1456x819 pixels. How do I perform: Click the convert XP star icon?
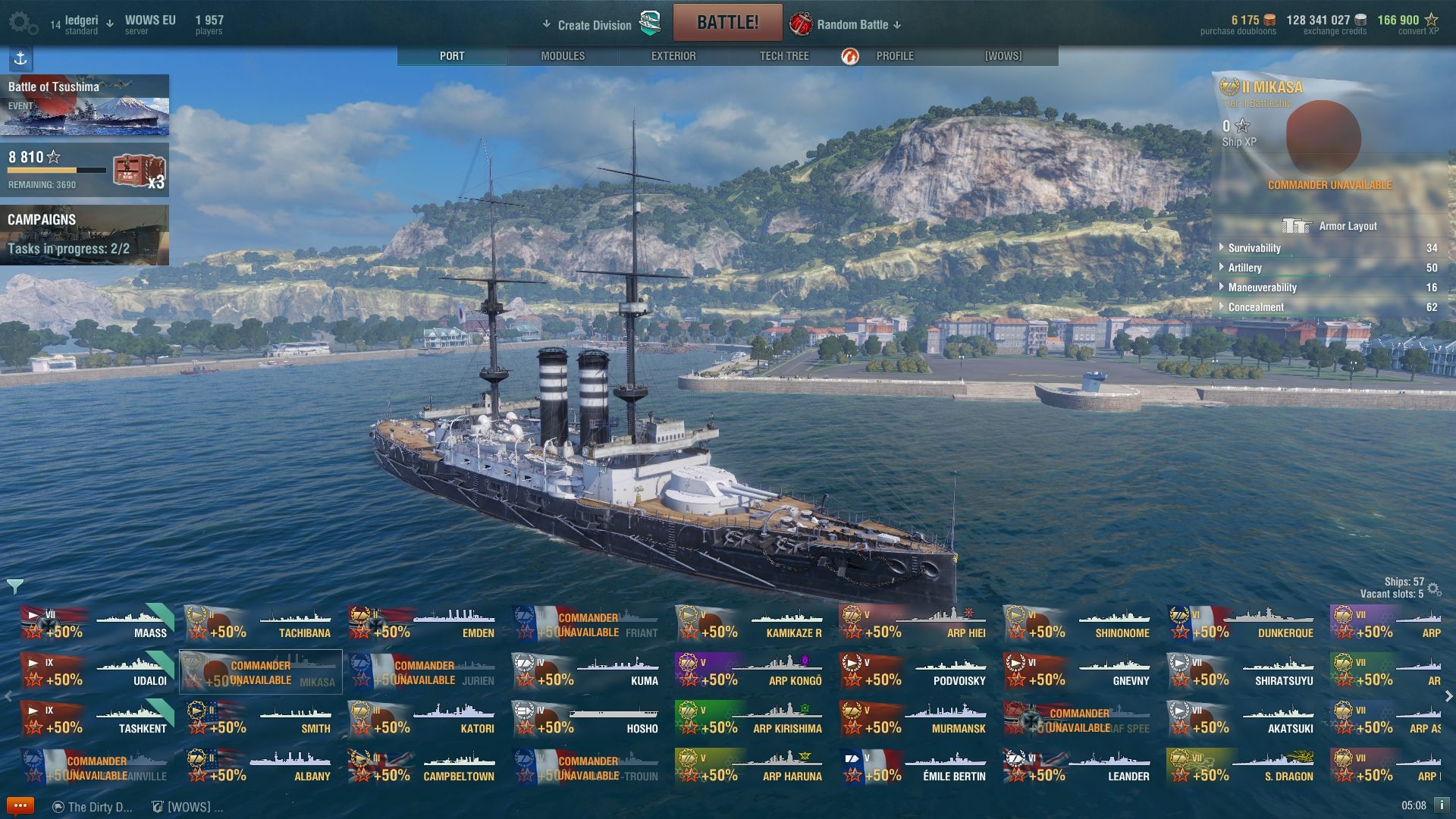tap(1431, 20)
